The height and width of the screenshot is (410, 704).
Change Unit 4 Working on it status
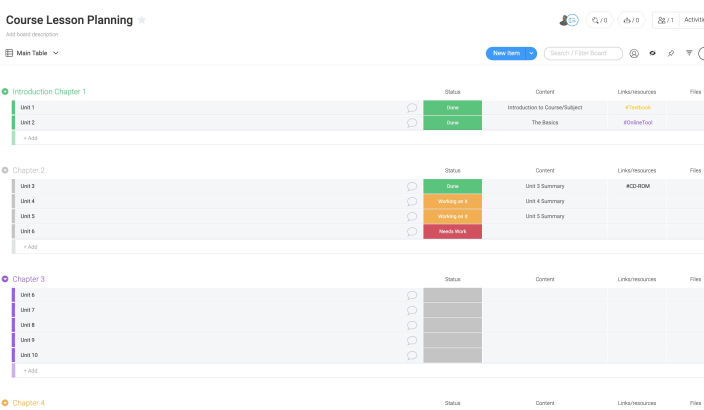(x=453, y=201)
